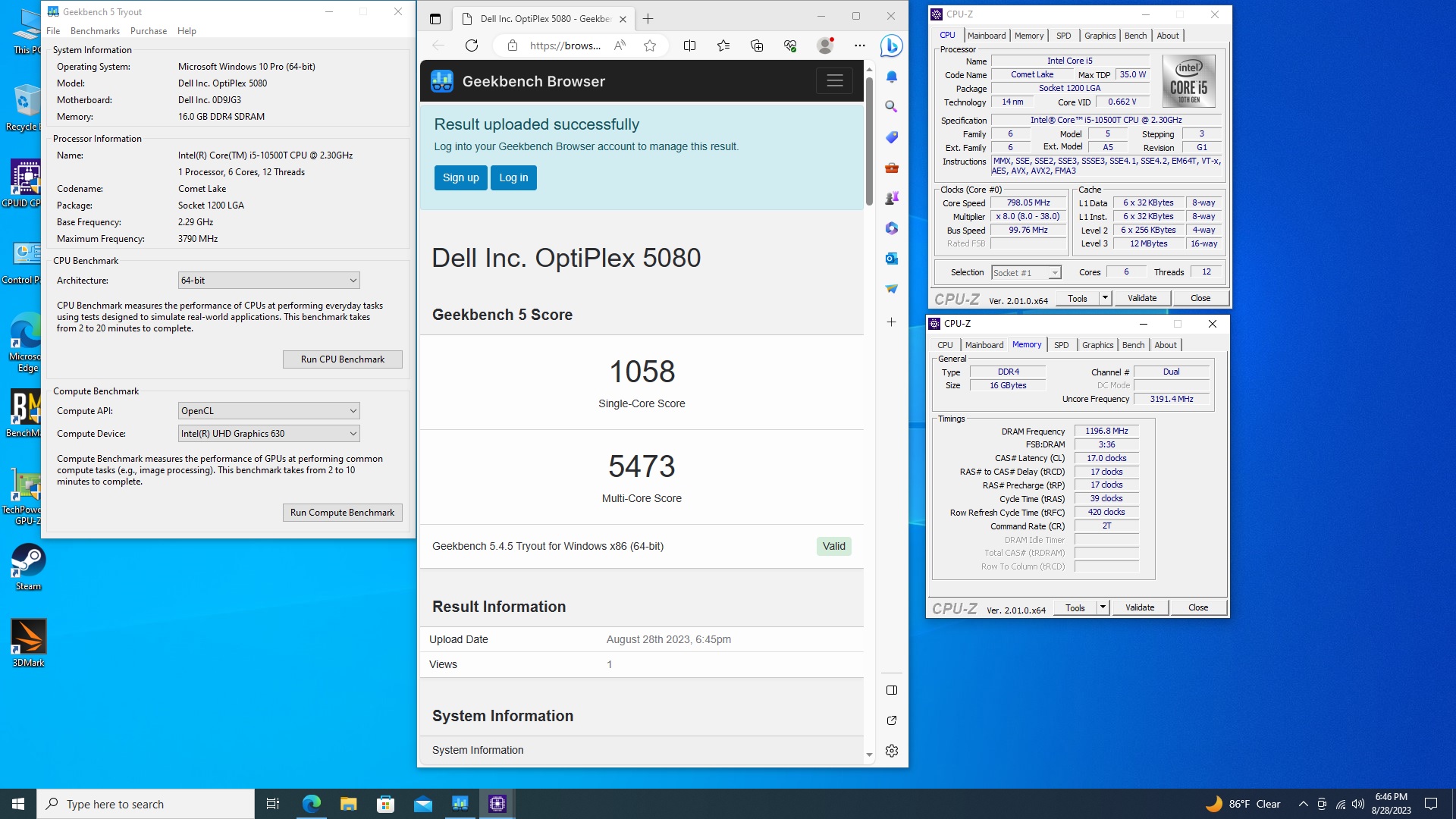This screenshot has height=819, width=1456.
Task: Expand the Compute Device dropdown
Action: pyautogui.click(x=268, y=434)
